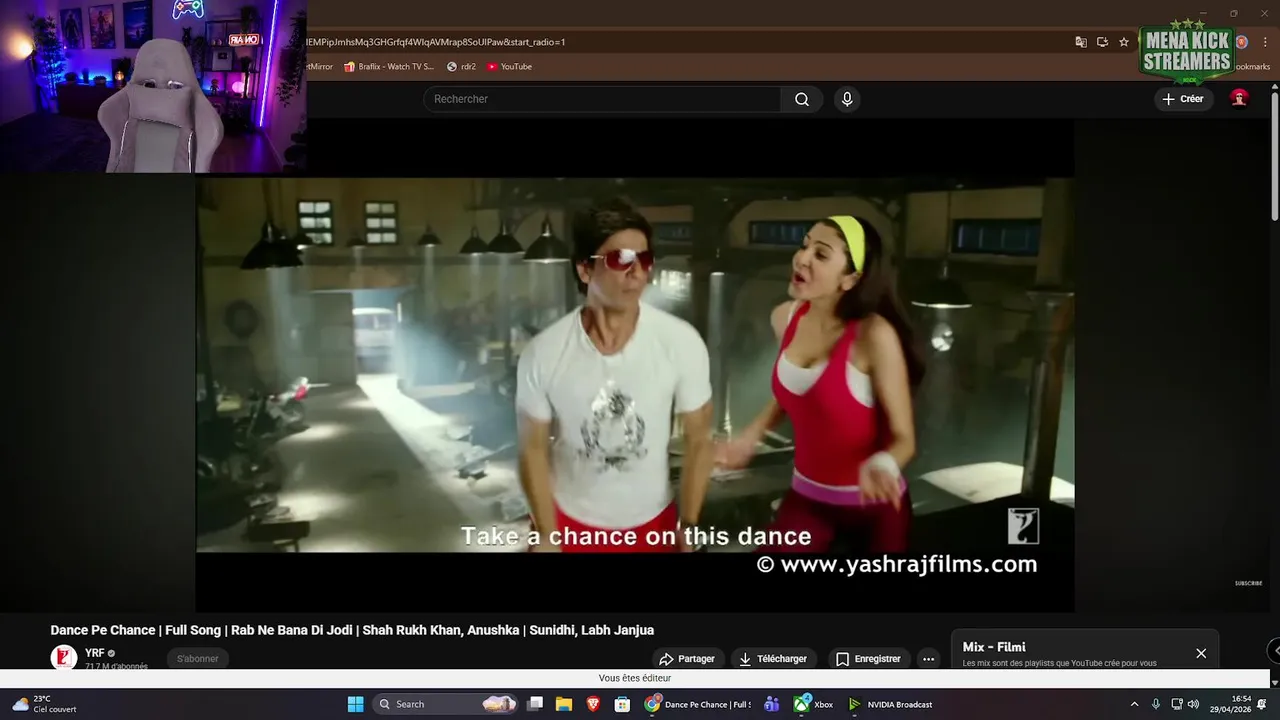
Task: Select the video title text 'Dance Pe Chance'
Action: pos(103,630)
